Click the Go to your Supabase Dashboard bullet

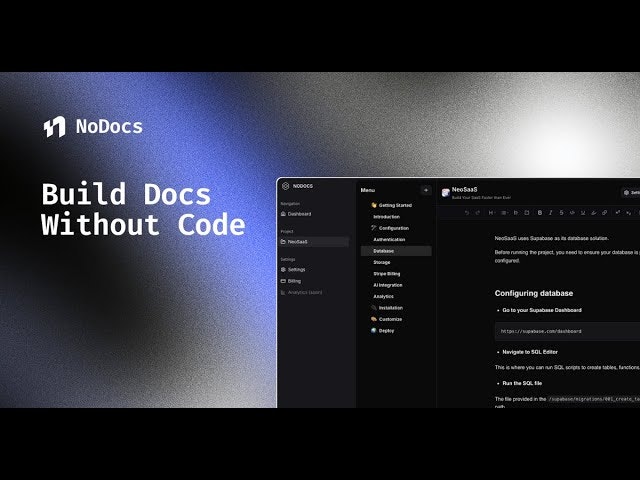click(542, 310)
